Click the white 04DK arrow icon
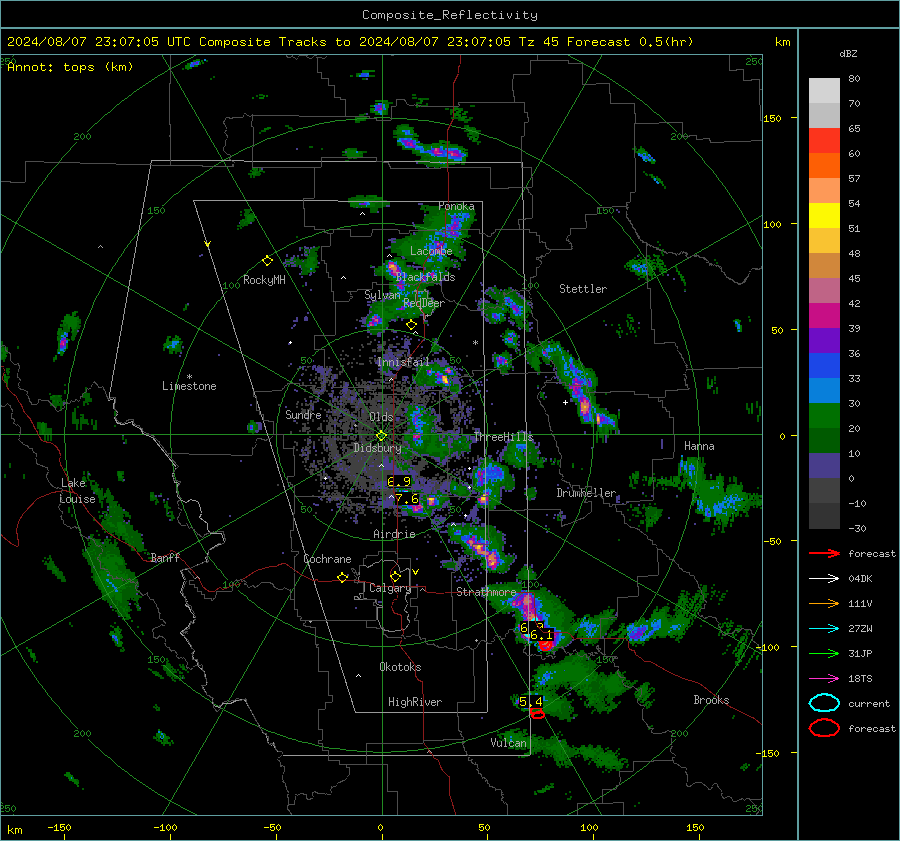The height and width of the screenshot is (841, 900). [824, 579]
